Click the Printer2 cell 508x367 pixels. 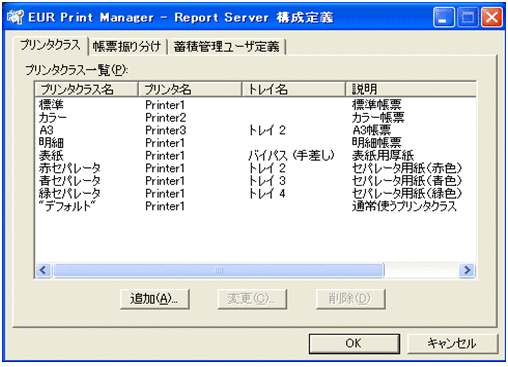165,118
